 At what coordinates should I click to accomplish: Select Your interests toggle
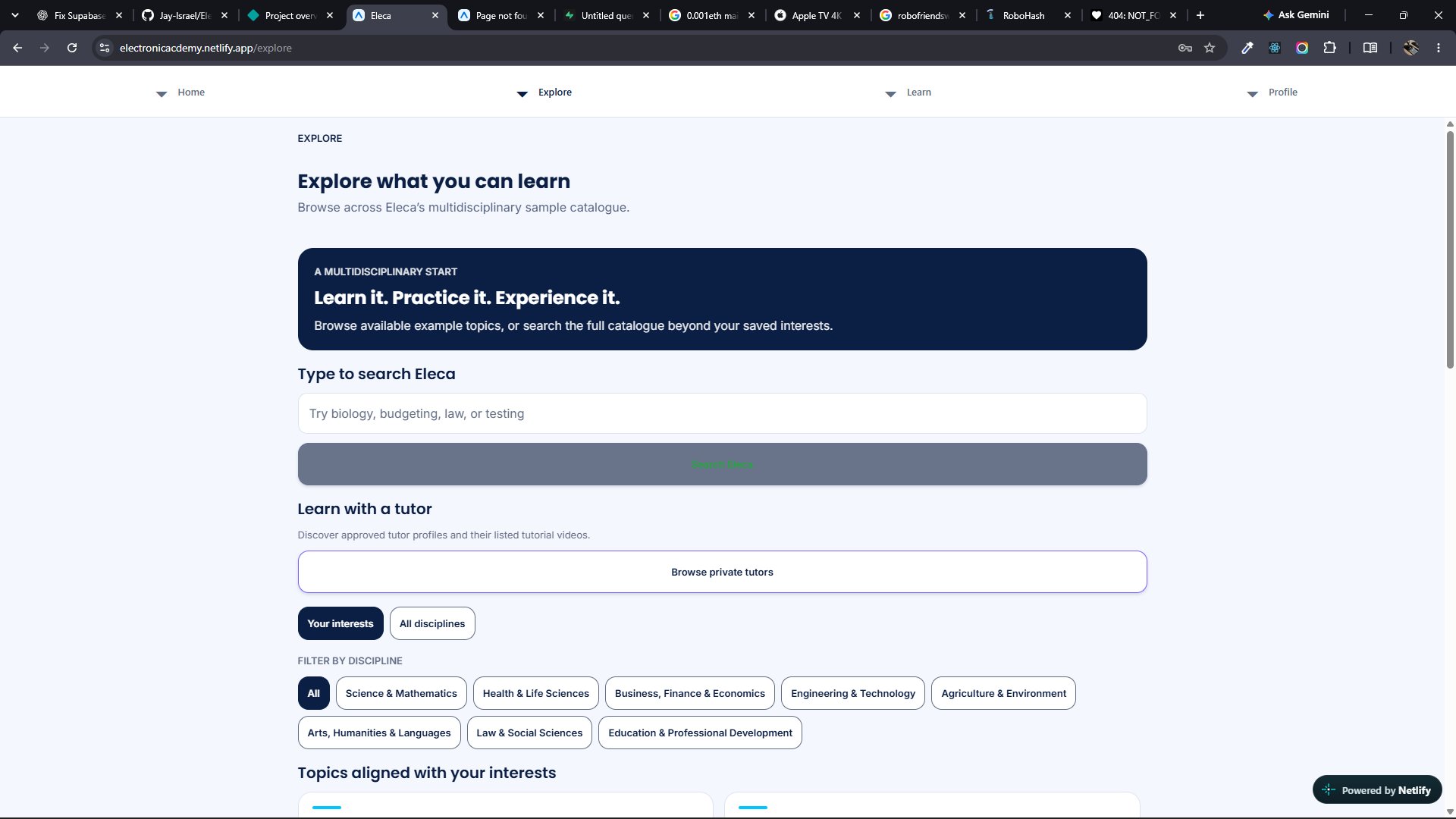point(340,623)
